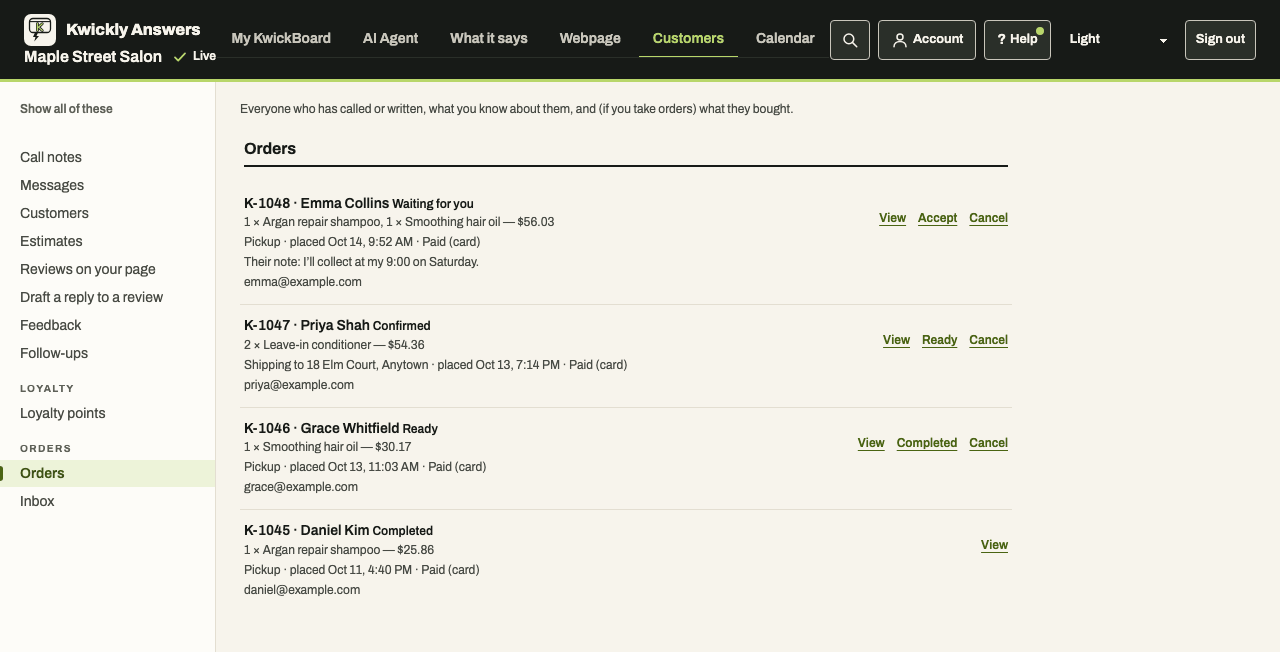Click the K-1048 · Emma Collins heading
The image size is (1280, 652).
tap(316, 203)
